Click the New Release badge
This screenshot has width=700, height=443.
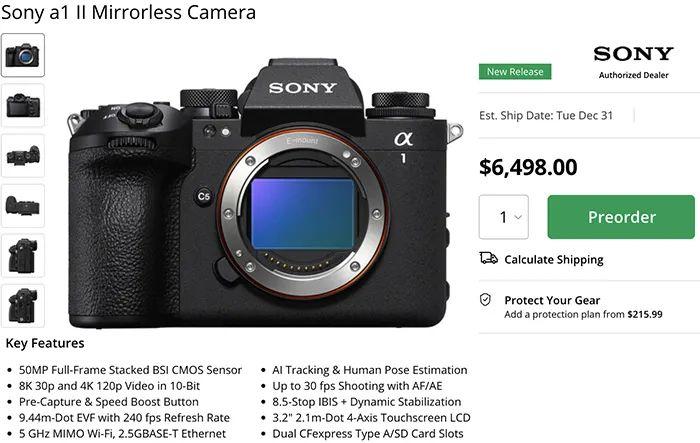tap(515, 72)
